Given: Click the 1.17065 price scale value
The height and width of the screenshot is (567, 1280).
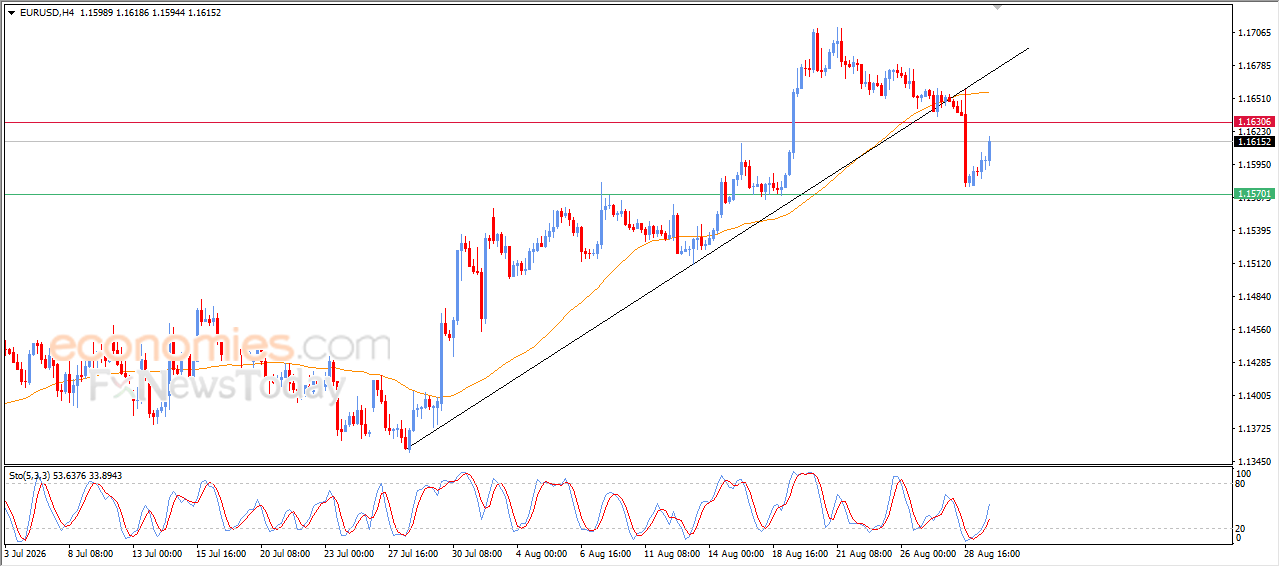Looking at the screenshot, I should tap(1254, 33).
